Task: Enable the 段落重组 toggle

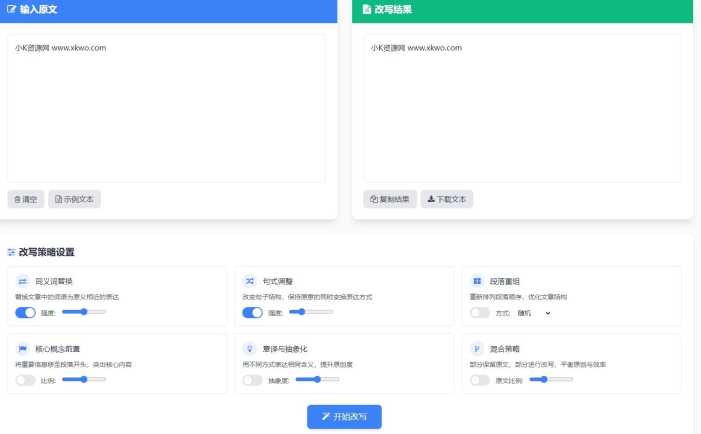Action: click(480, 312)
